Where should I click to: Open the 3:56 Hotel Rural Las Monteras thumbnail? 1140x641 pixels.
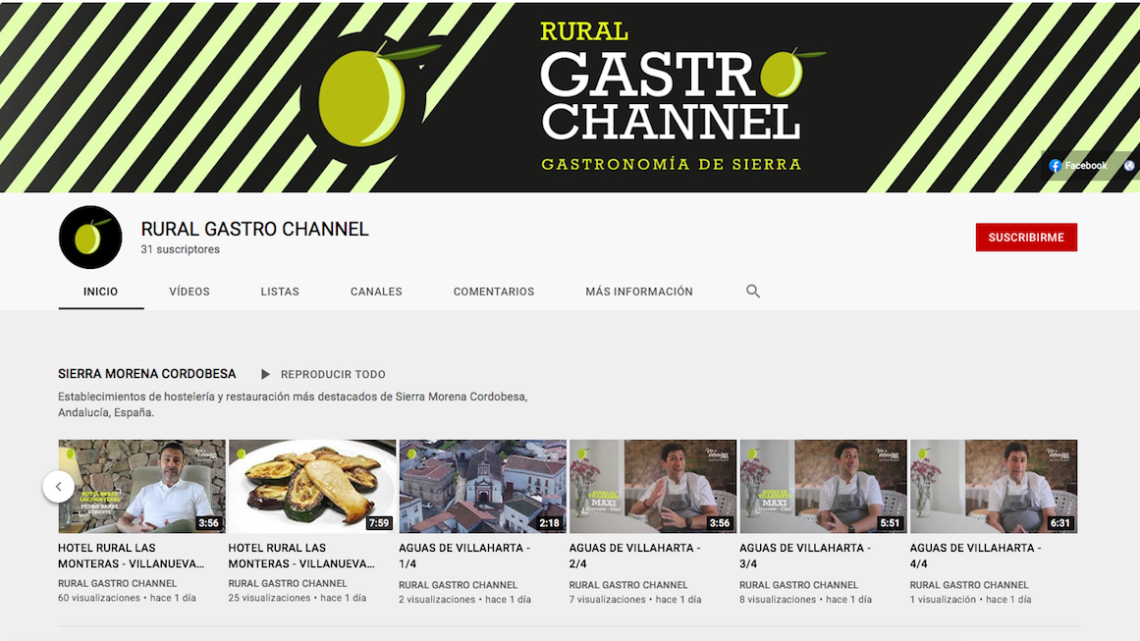point(142,486)
